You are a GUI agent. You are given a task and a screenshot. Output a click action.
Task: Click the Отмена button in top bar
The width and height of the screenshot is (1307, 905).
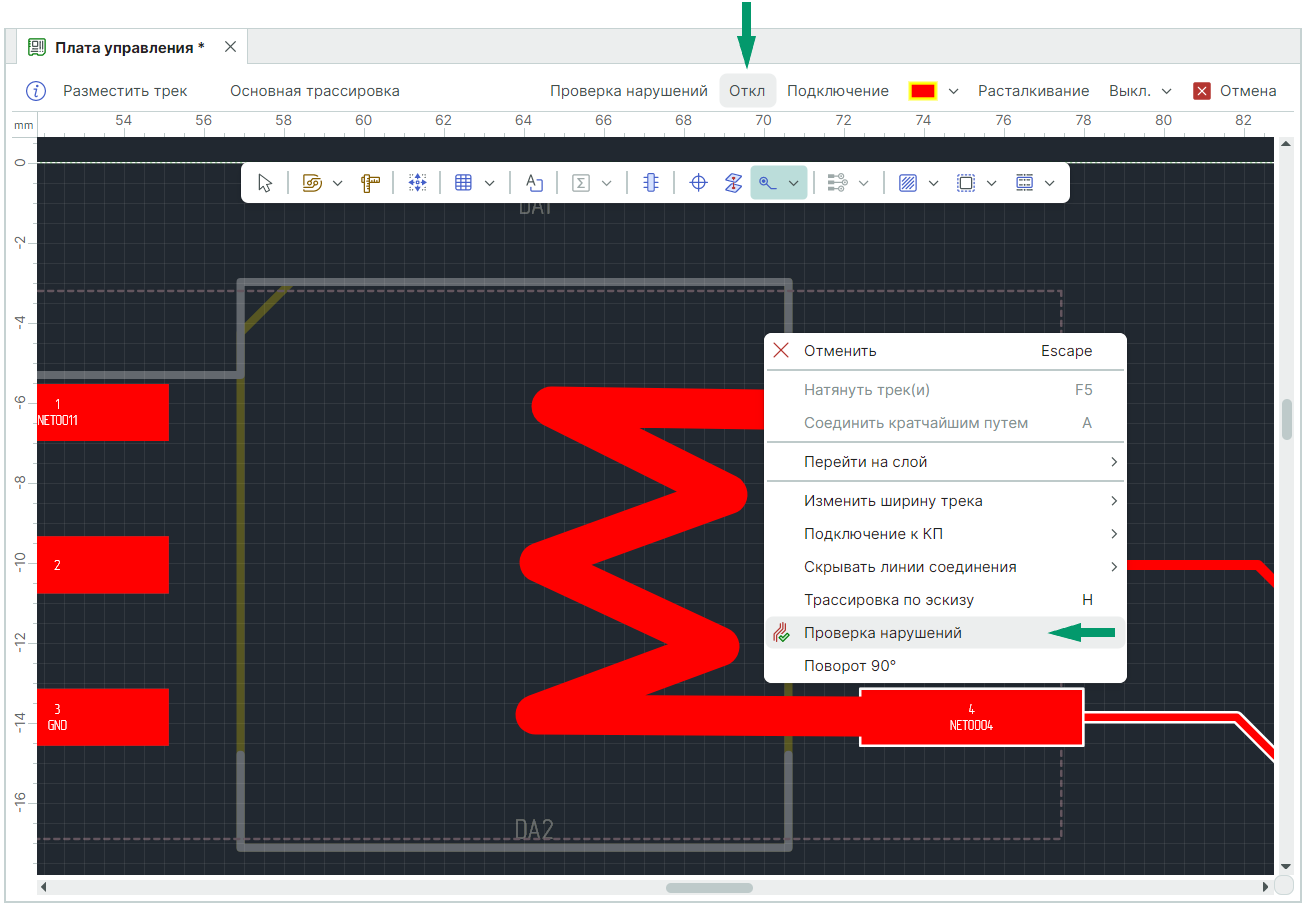click(1235, 91)
